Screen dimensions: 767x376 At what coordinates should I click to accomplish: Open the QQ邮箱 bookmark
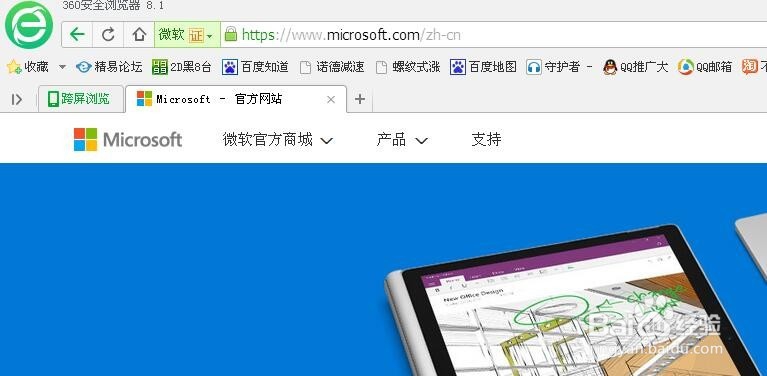click(x=705, y=67)
